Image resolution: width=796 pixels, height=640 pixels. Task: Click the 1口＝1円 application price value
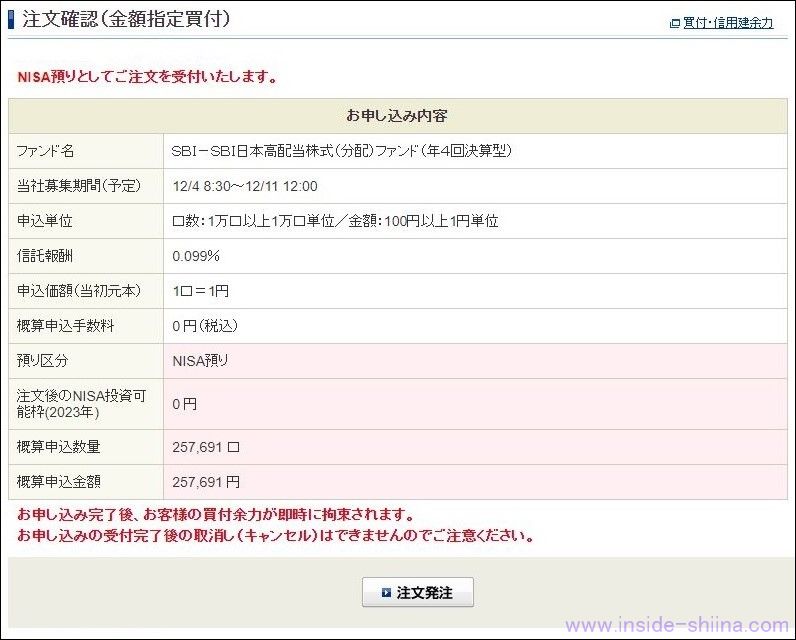click(x=201, y=291)
